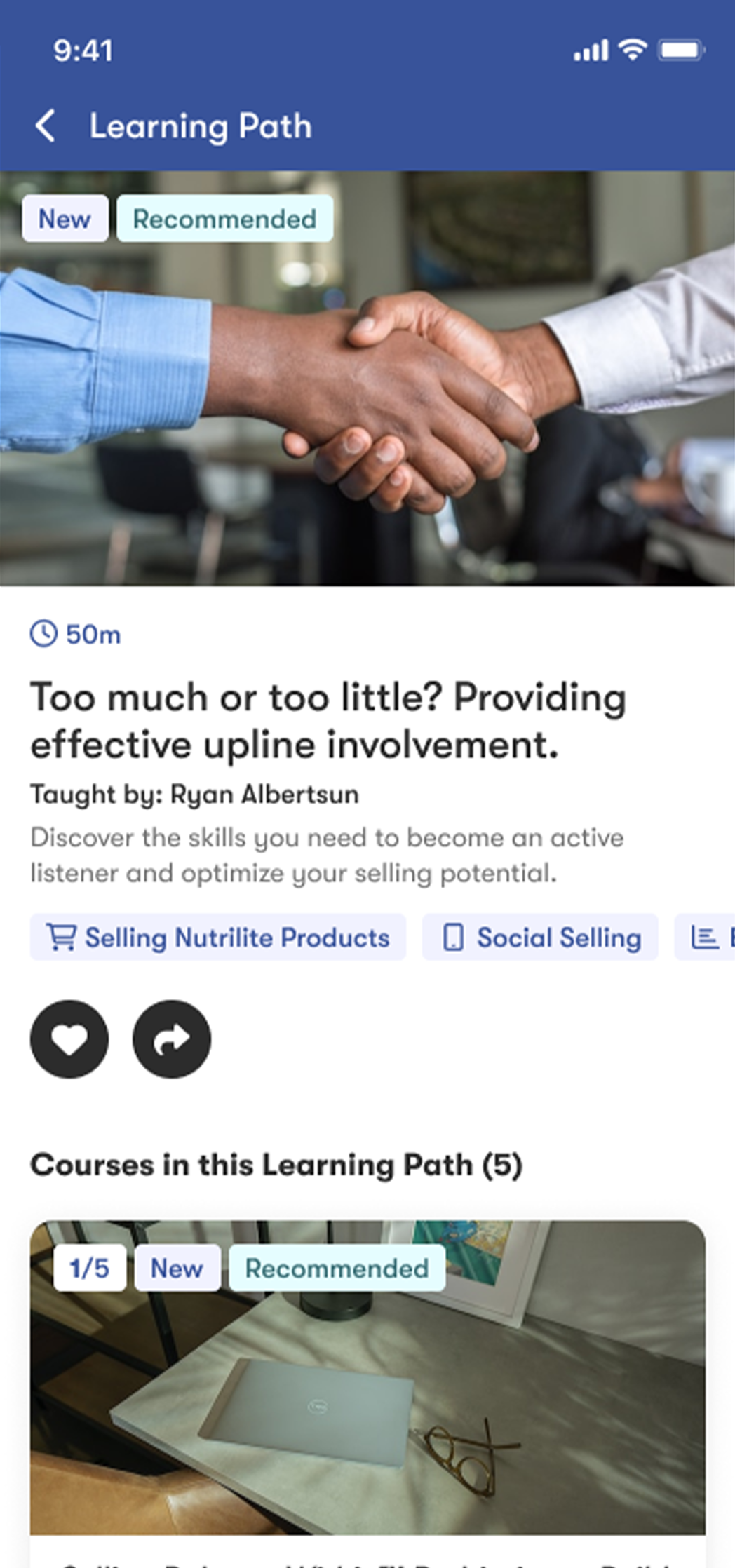Share the learning path via arrow button
735x1568 pixels.
172,1039
